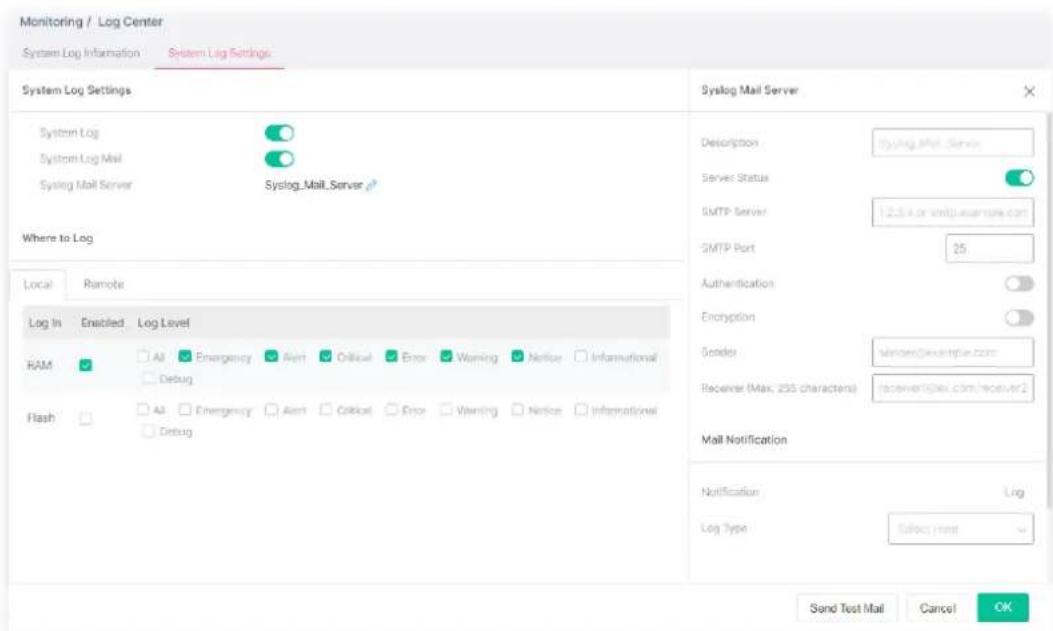
Task: Click the Where to Log heading
Action: click(58, 238)
